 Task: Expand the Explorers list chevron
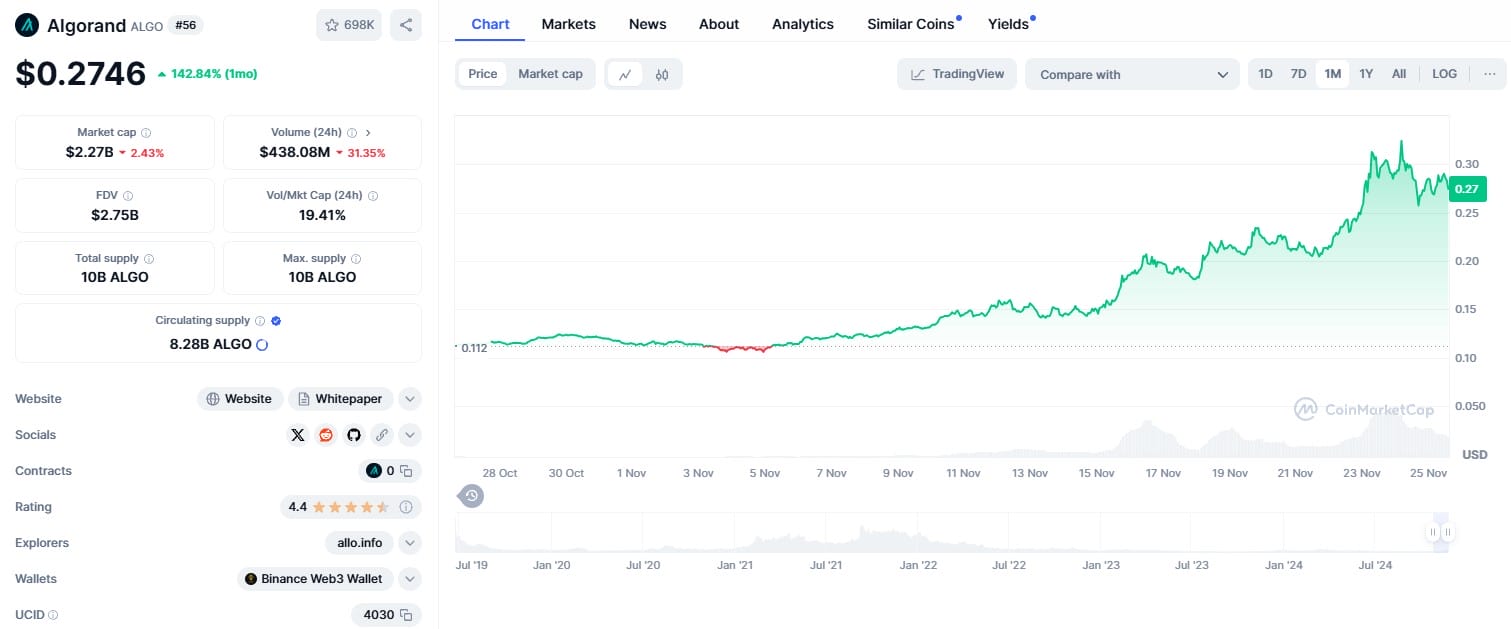coord(410,543)
